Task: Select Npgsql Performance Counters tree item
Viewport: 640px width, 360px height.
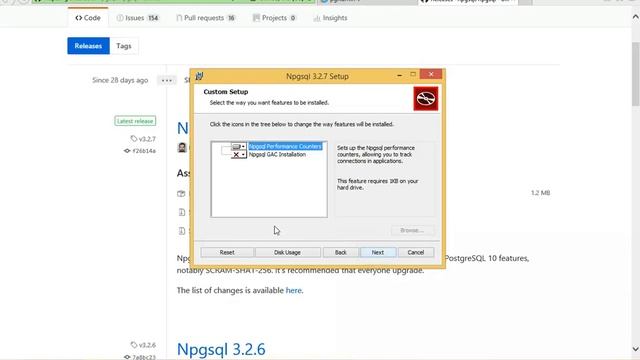Action: point(285,147)
